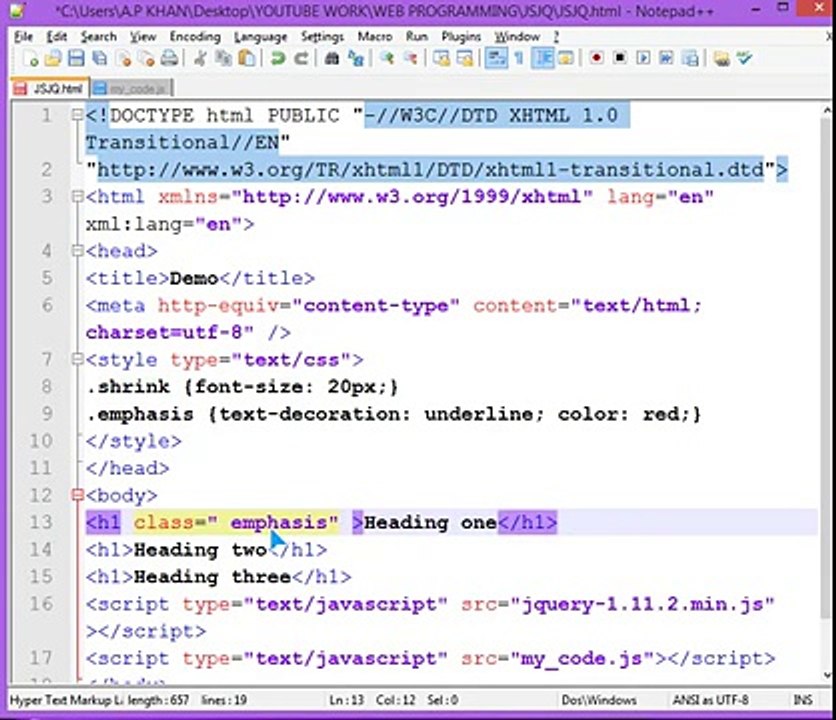Click the Close document icon

click(x=124, y=58)
